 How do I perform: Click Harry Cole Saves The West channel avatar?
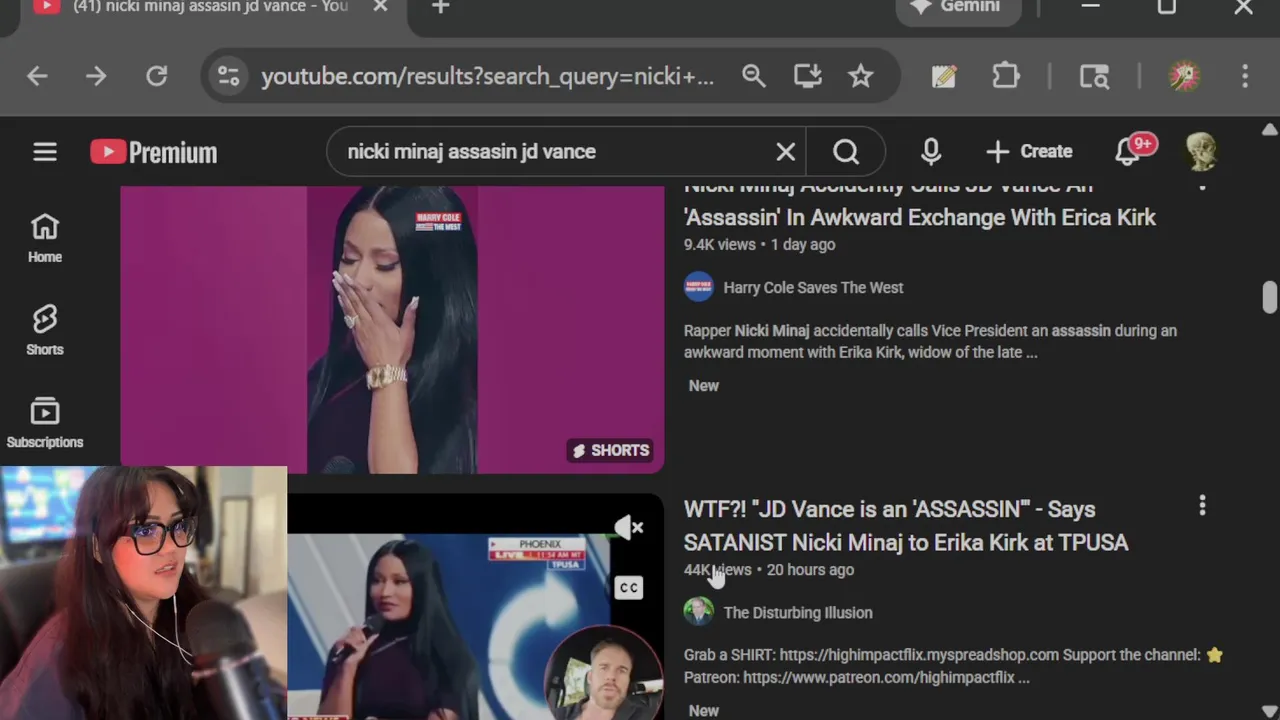(699, 287)
